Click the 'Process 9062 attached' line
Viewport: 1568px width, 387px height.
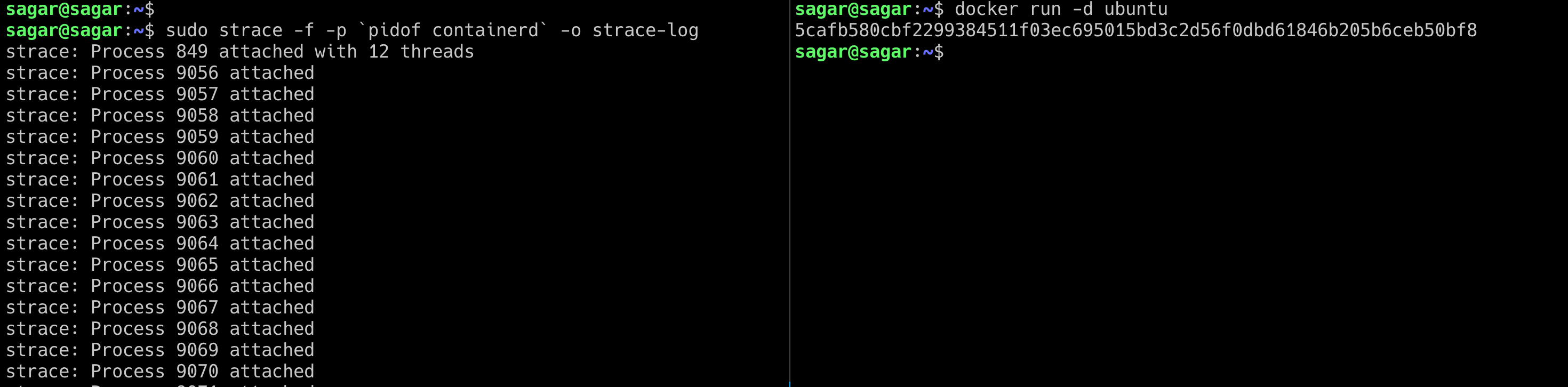160,201
